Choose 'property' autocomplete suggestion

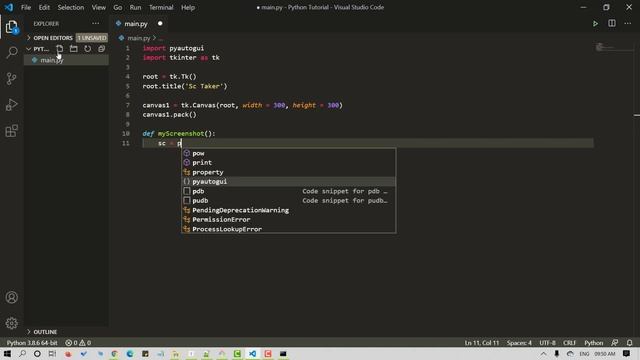coord(289,172)
